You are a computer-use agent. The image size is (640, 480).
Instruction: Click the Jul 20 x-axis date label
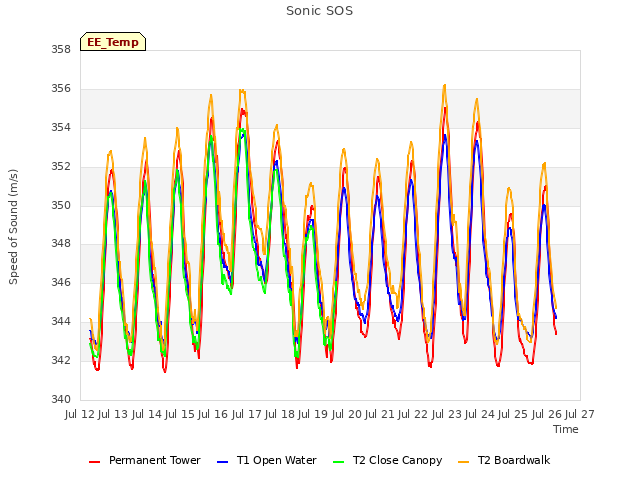click(x=347, y=414)
